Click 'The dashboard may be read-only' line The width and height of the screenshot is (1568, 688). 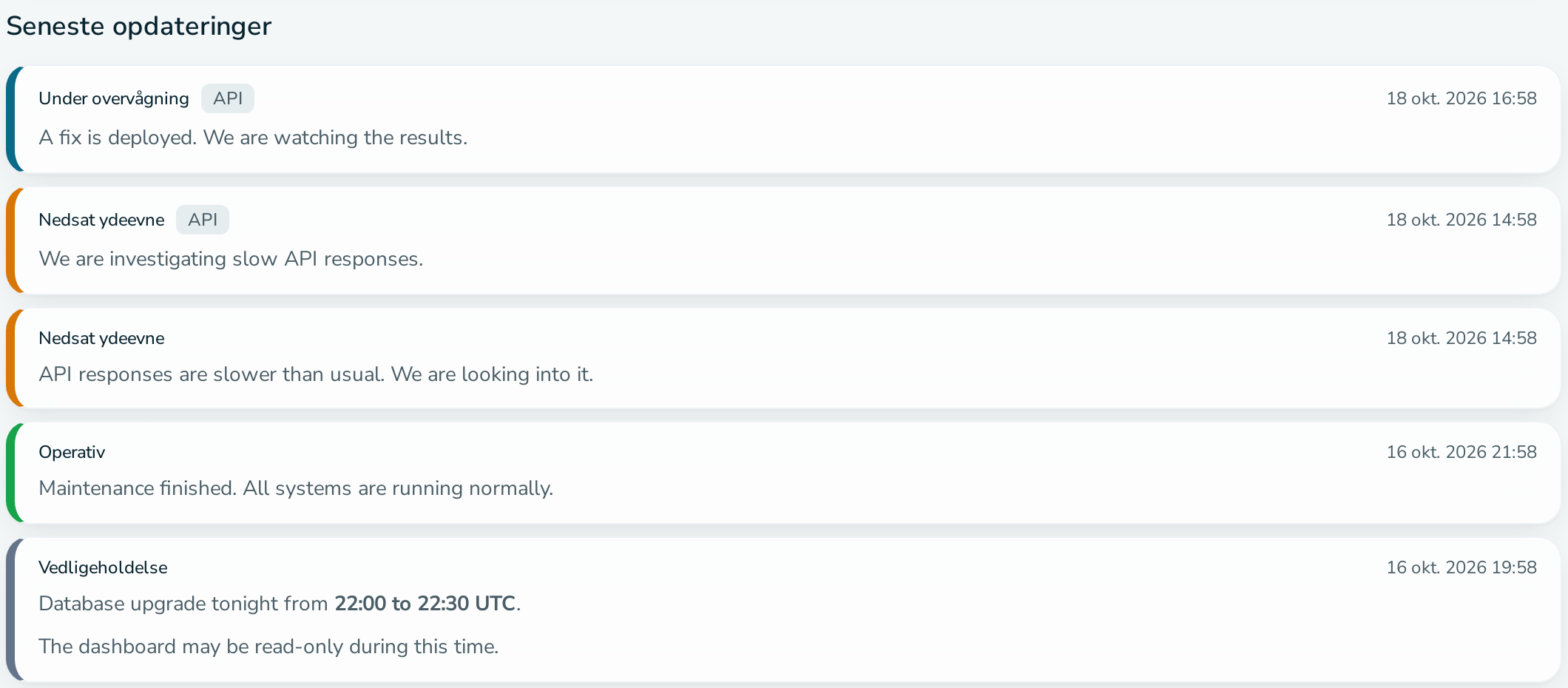point(268,647)
